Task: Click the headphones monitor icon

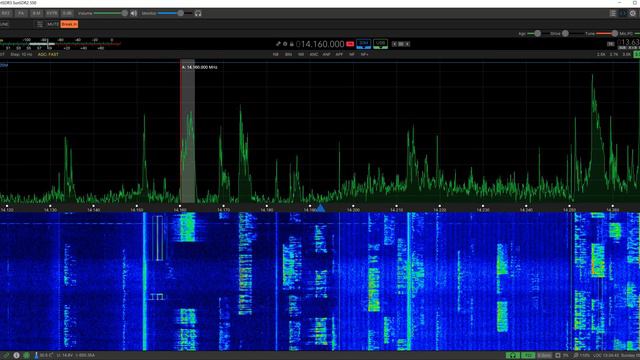Action: point(198,13)
